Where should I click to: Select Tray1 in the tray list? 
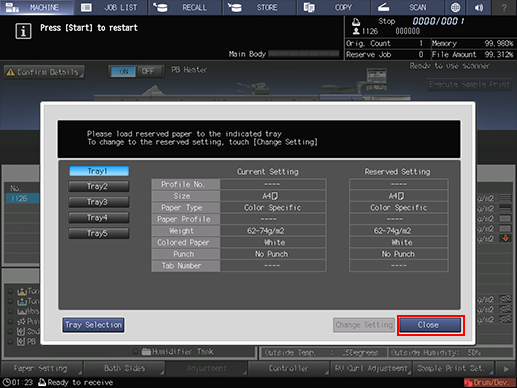(99, 171)
